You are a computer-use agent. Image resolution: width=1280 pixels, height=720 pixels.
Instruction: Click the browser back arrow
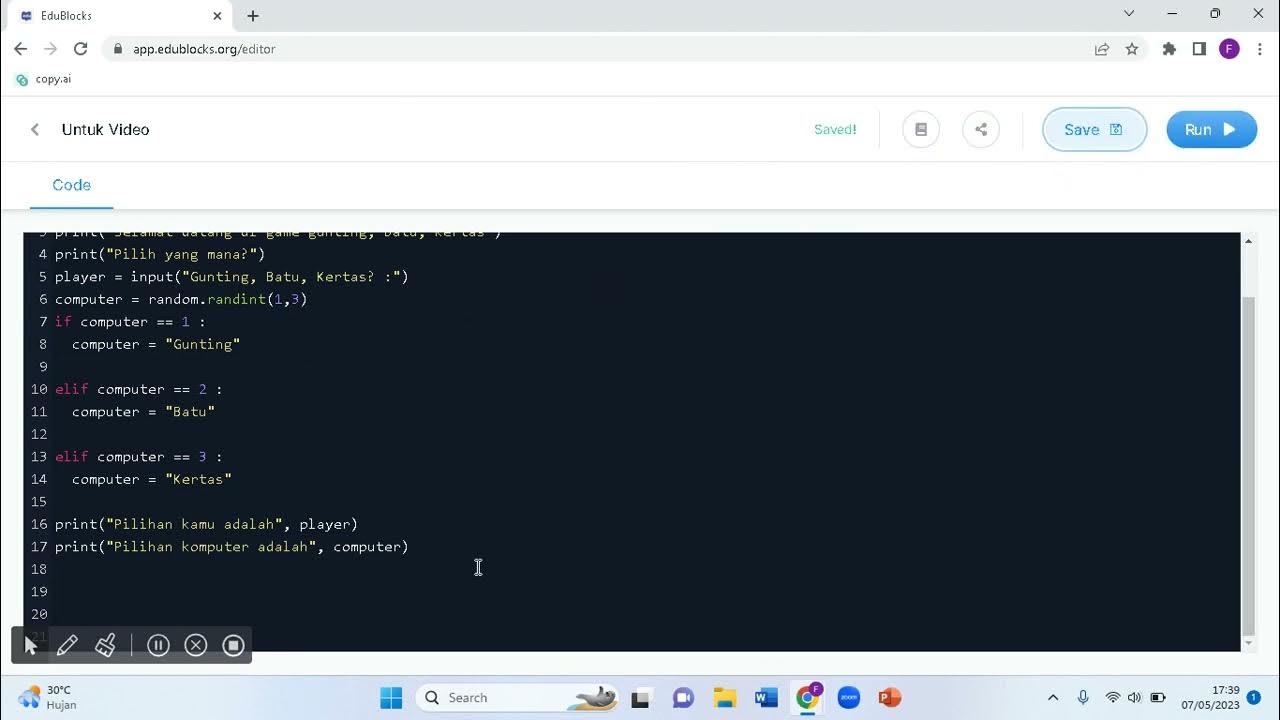20,48
